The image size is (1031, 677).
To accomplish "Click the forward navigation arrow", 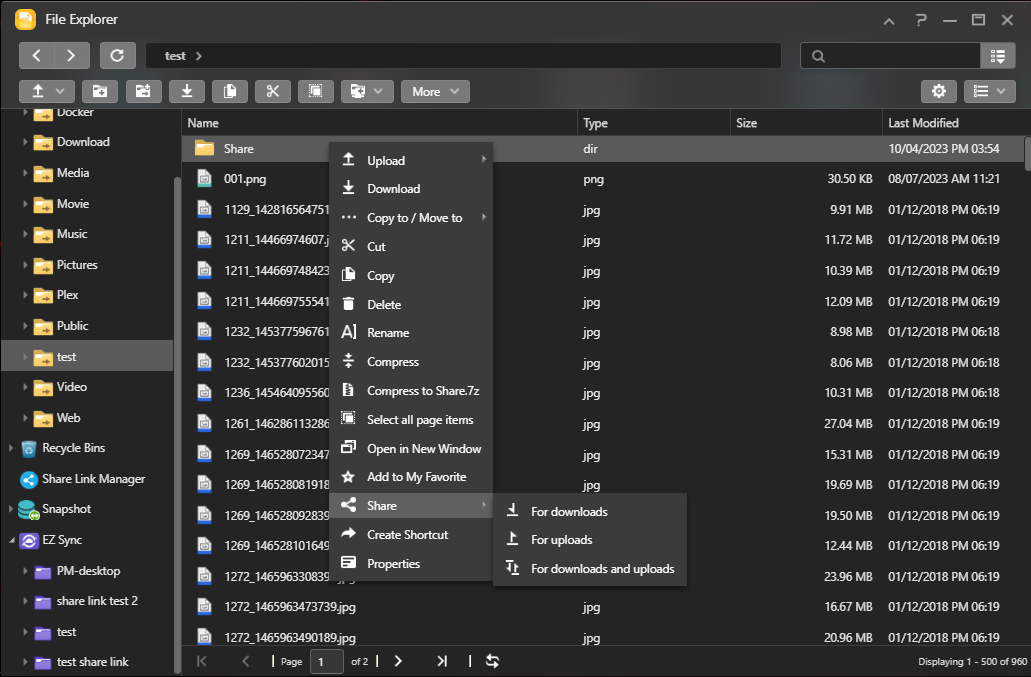I will (x=71, y=56).
